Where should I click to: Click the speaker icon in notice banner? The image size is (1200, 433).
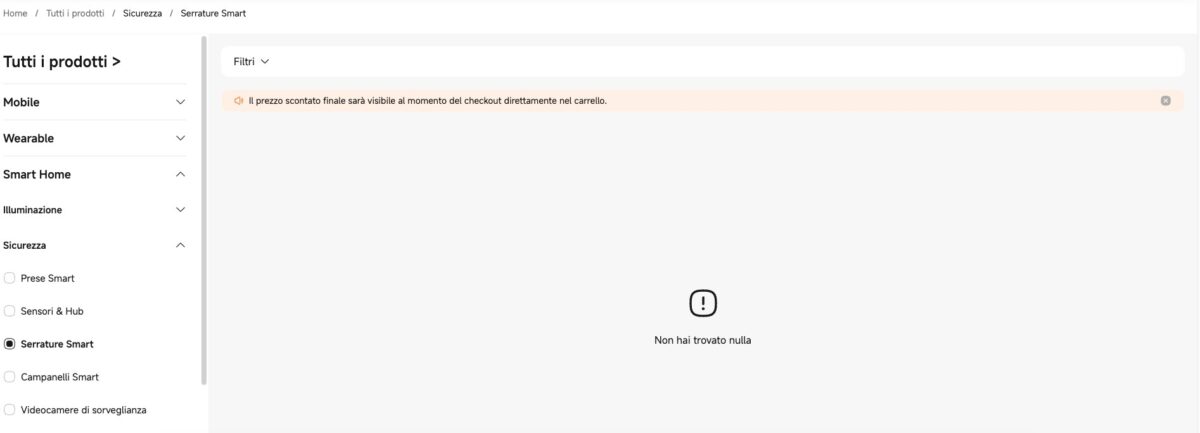click(239, 101)
